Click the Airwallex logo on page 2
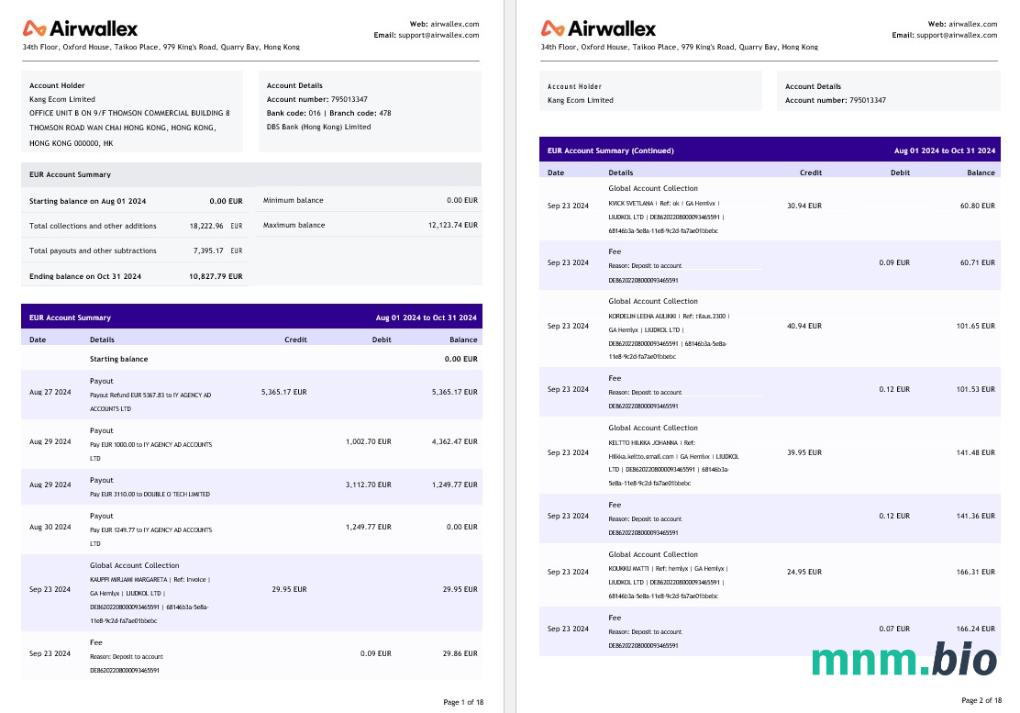The width and height of the screenshot is (1020, 713). point(598,28)
